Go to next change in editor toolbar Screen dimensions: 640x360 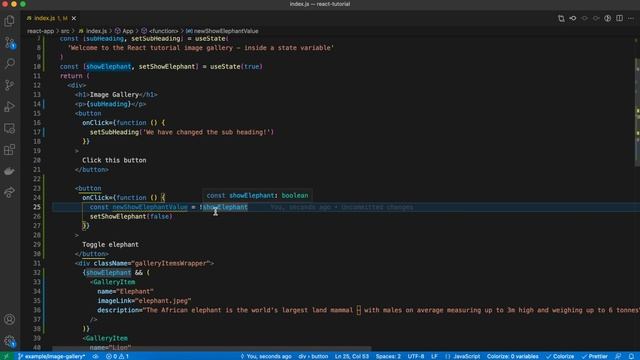[596, 18]
